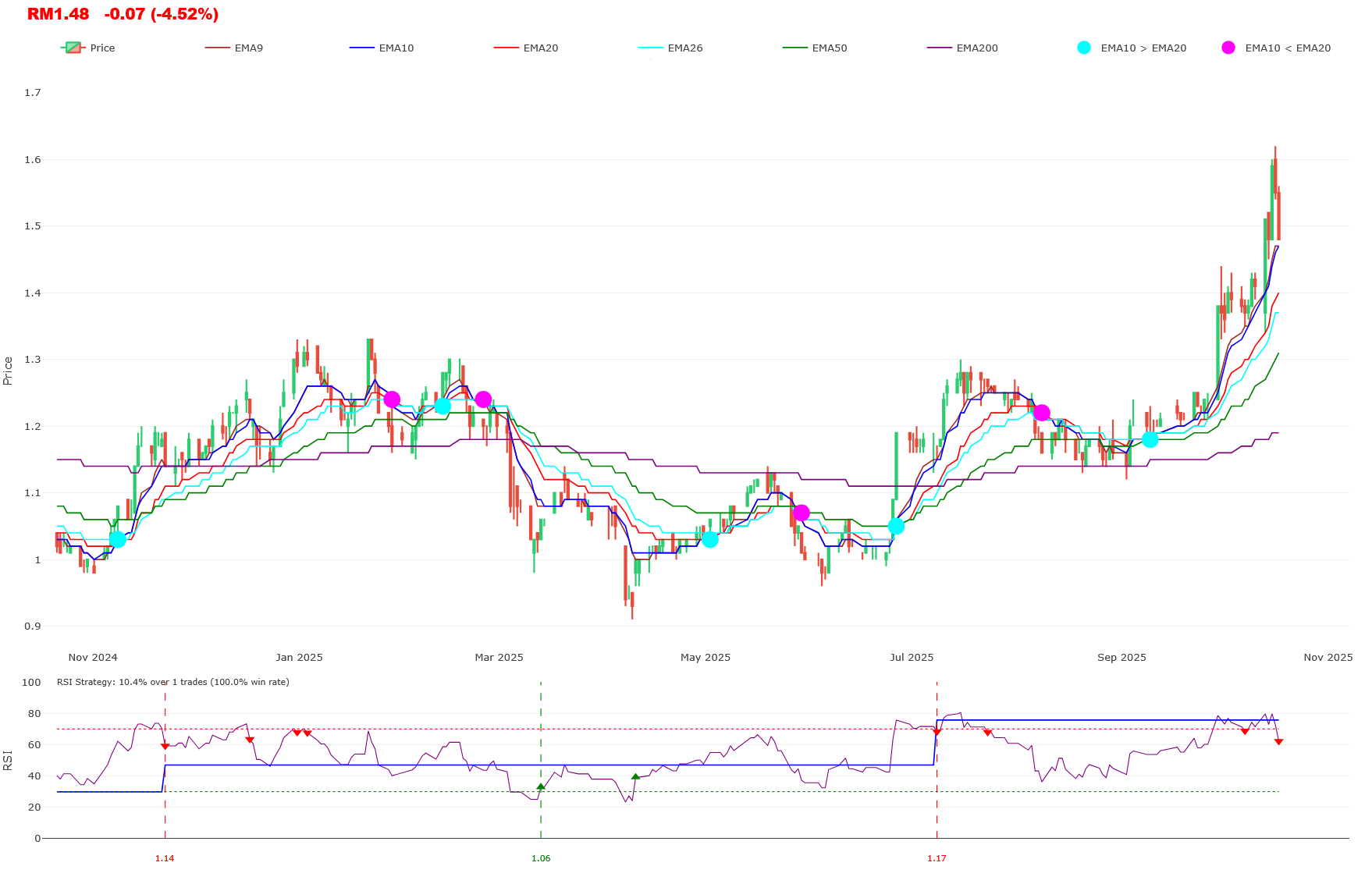The height and width of the screenshot is (891, 1372).
Task: Click the cyan crossover dot near Nov 2024
Action: tap(119, 540)
